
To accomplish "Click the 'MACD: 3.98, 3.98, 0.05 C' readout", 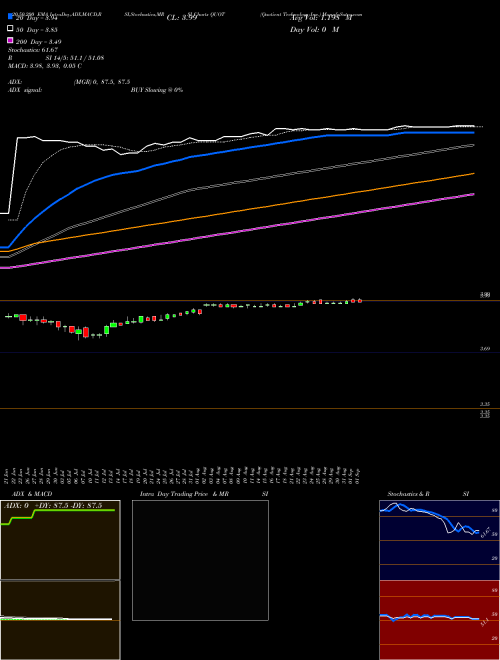I will [x=45, y=66].
